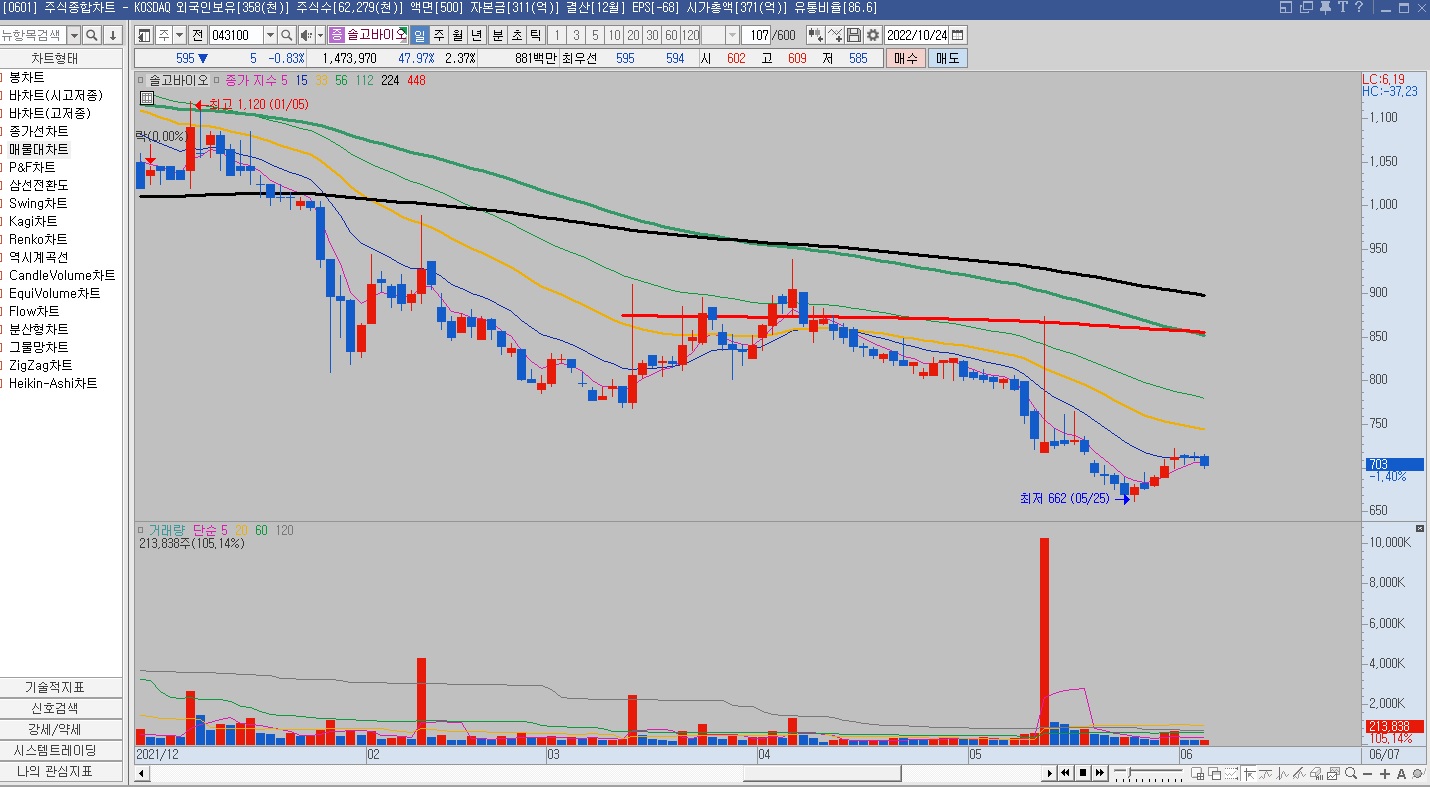1430x787 pixels.
Task: Choose the 120 interval button
Action: pos(690,35)
